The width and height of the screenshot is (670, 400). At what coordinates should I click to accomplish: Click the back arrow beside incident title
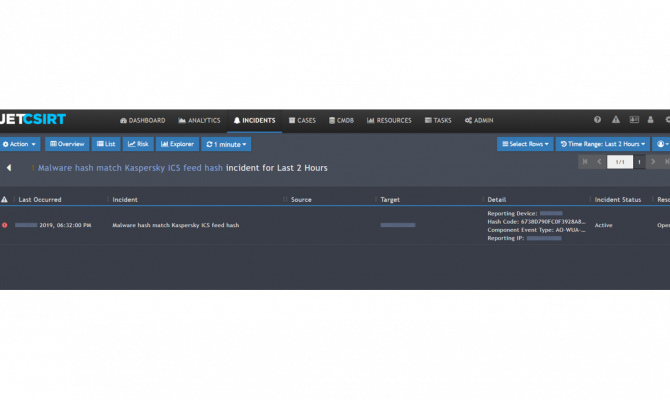(9, 168)
